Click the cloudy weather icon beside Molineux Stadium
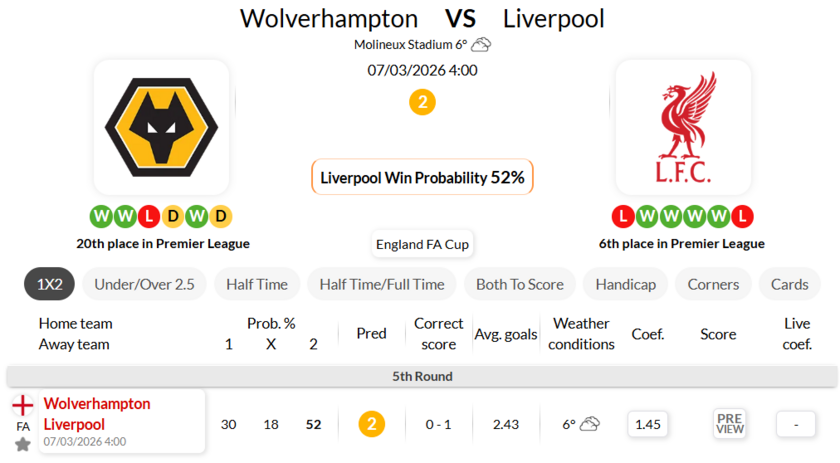The height and width of the screenshot is (463, 840). pos(481,44)
